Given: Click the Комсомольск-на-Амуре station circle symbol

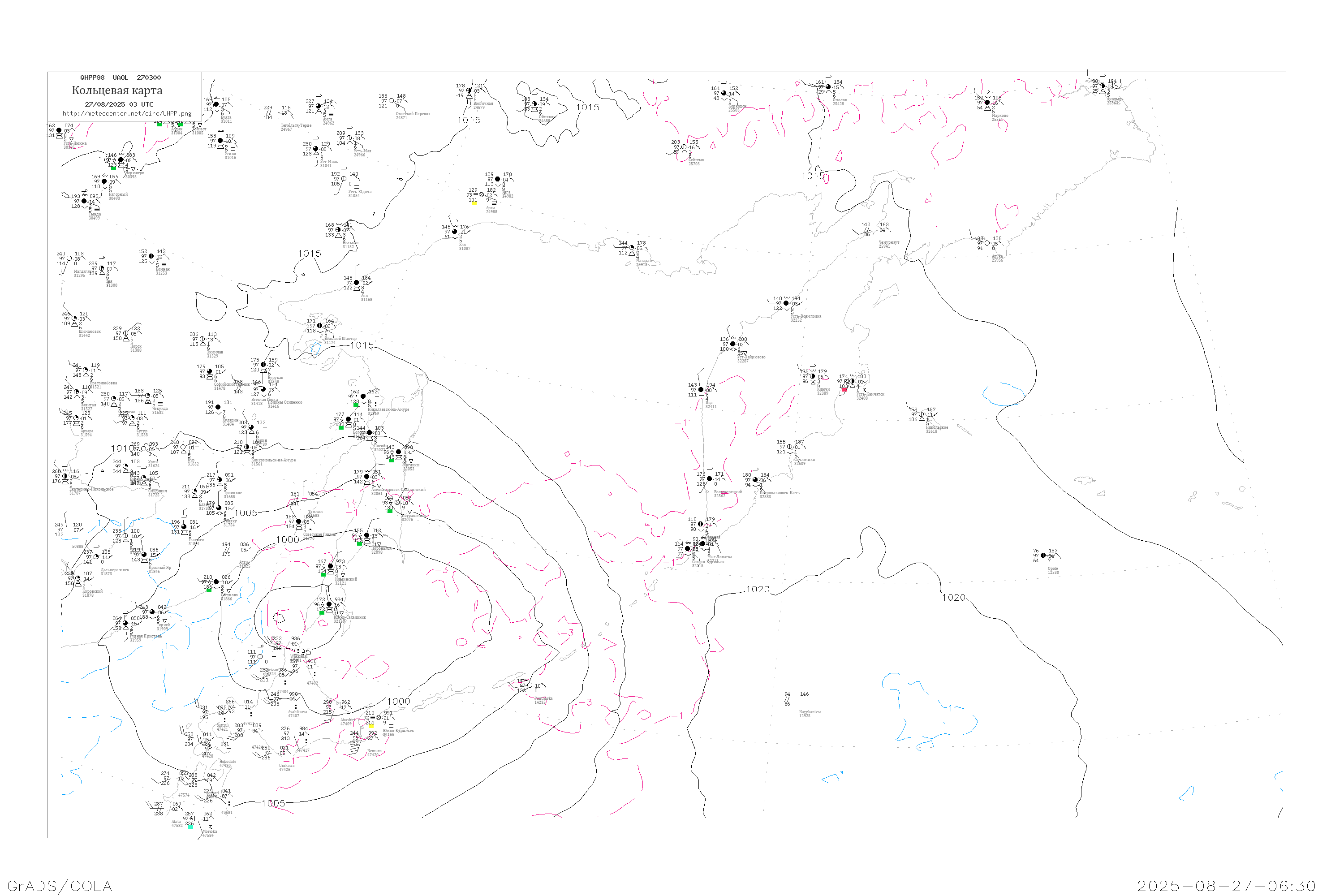Looking at the screenshot, I should (x=247, y=447).
